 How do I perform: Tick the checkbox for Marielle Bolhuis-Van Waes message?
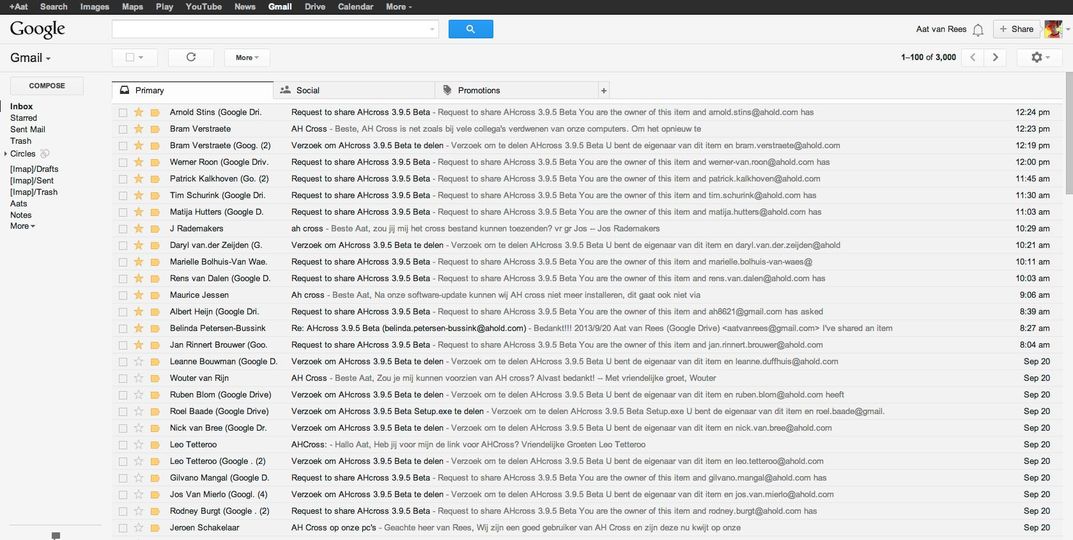point(122,262)
